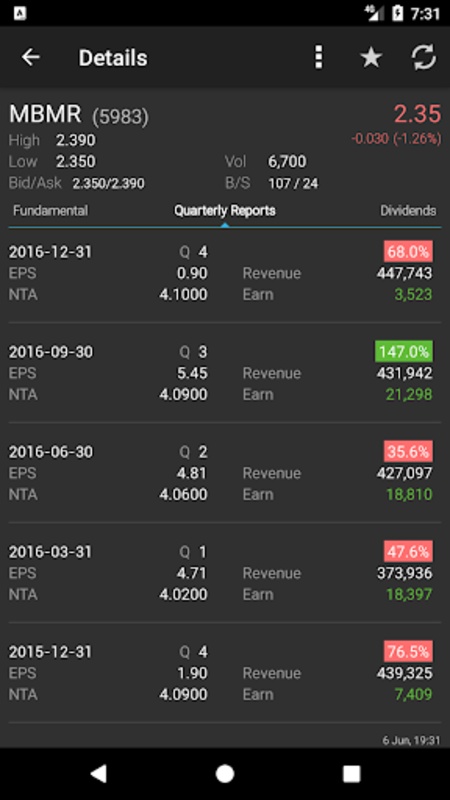Tap Android recent apps square
Screen dimensions: 450x800
pyautogui.click(x=351, y=773)
